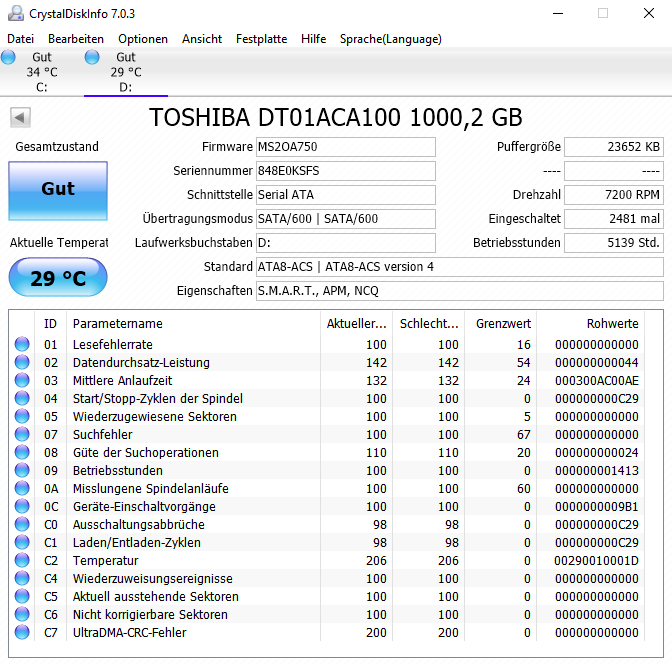Screen dimensions: 672x664
Task: Click status orb of row ID 09 Betriebsstunden
Action: tap(22, 470)
